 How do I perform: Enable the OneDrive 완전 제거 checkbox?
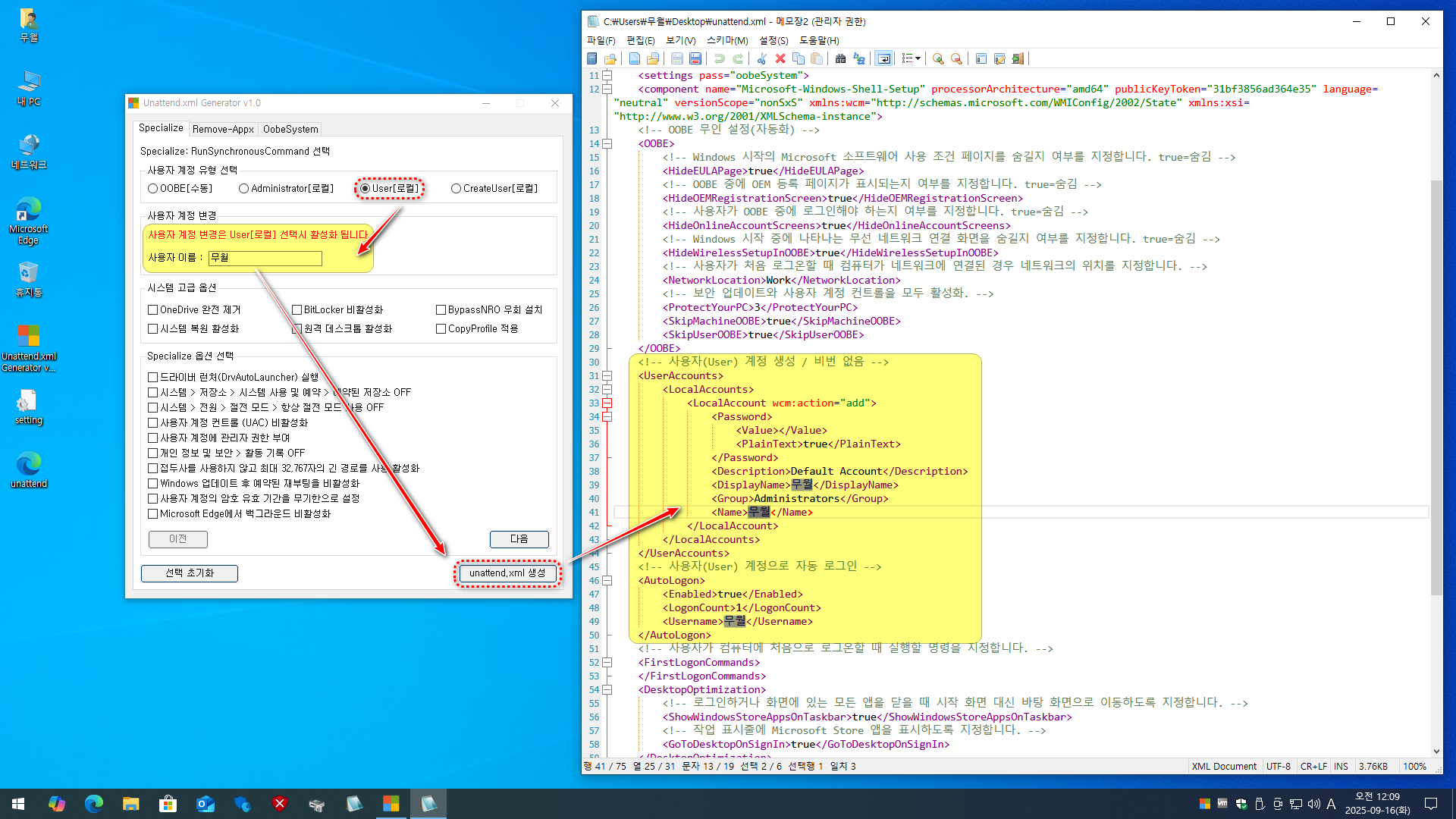[153, 310]
